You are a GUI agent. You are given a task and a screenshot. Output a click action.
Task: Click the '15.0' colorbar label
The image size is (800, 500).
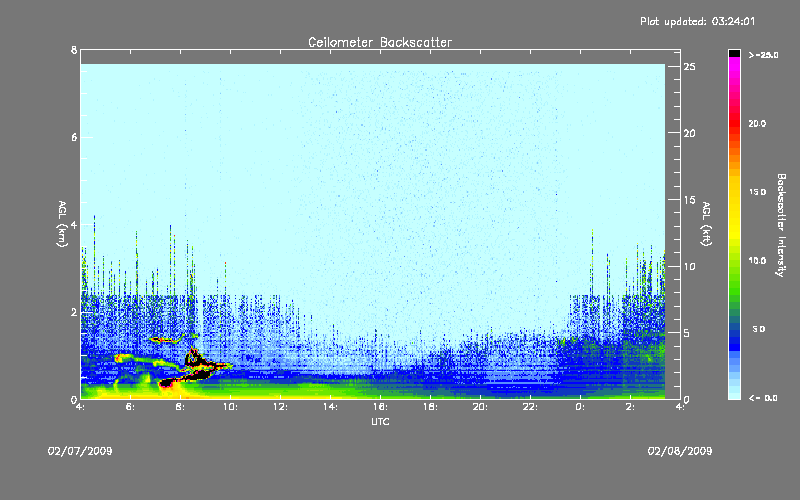(757, 192)
